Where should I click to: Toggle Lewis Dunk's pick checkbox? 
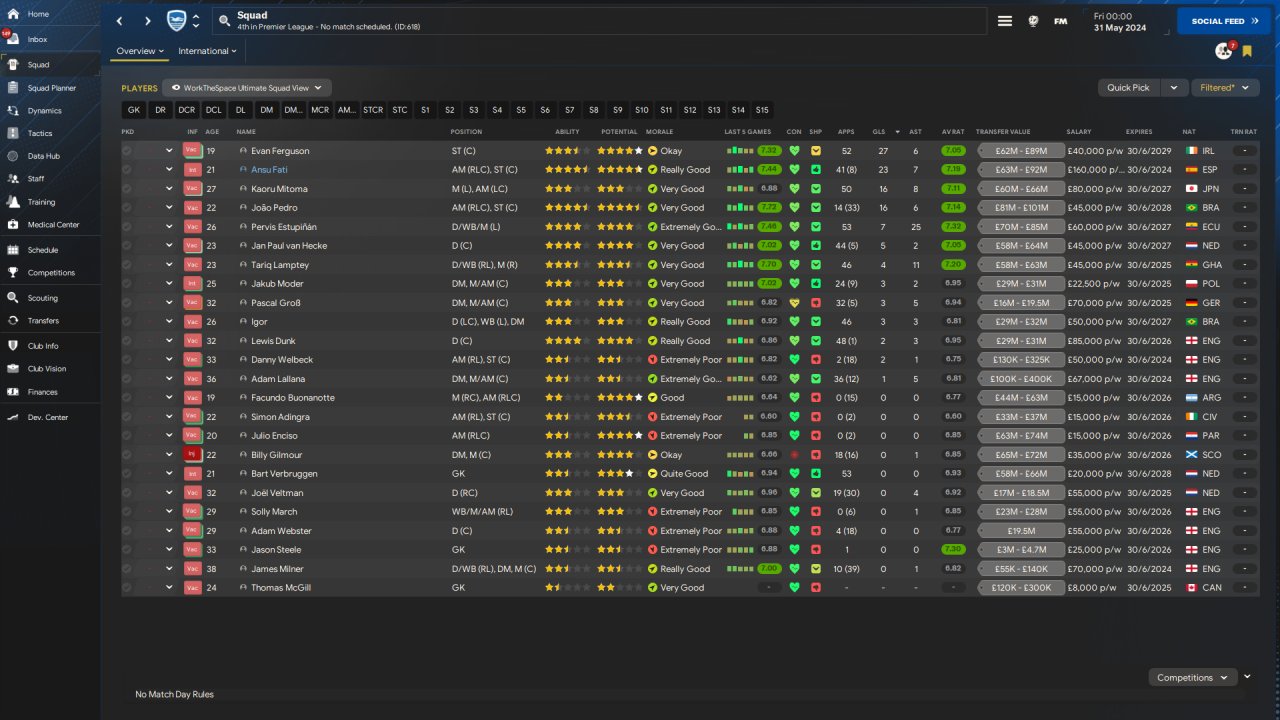pos(127,341)
